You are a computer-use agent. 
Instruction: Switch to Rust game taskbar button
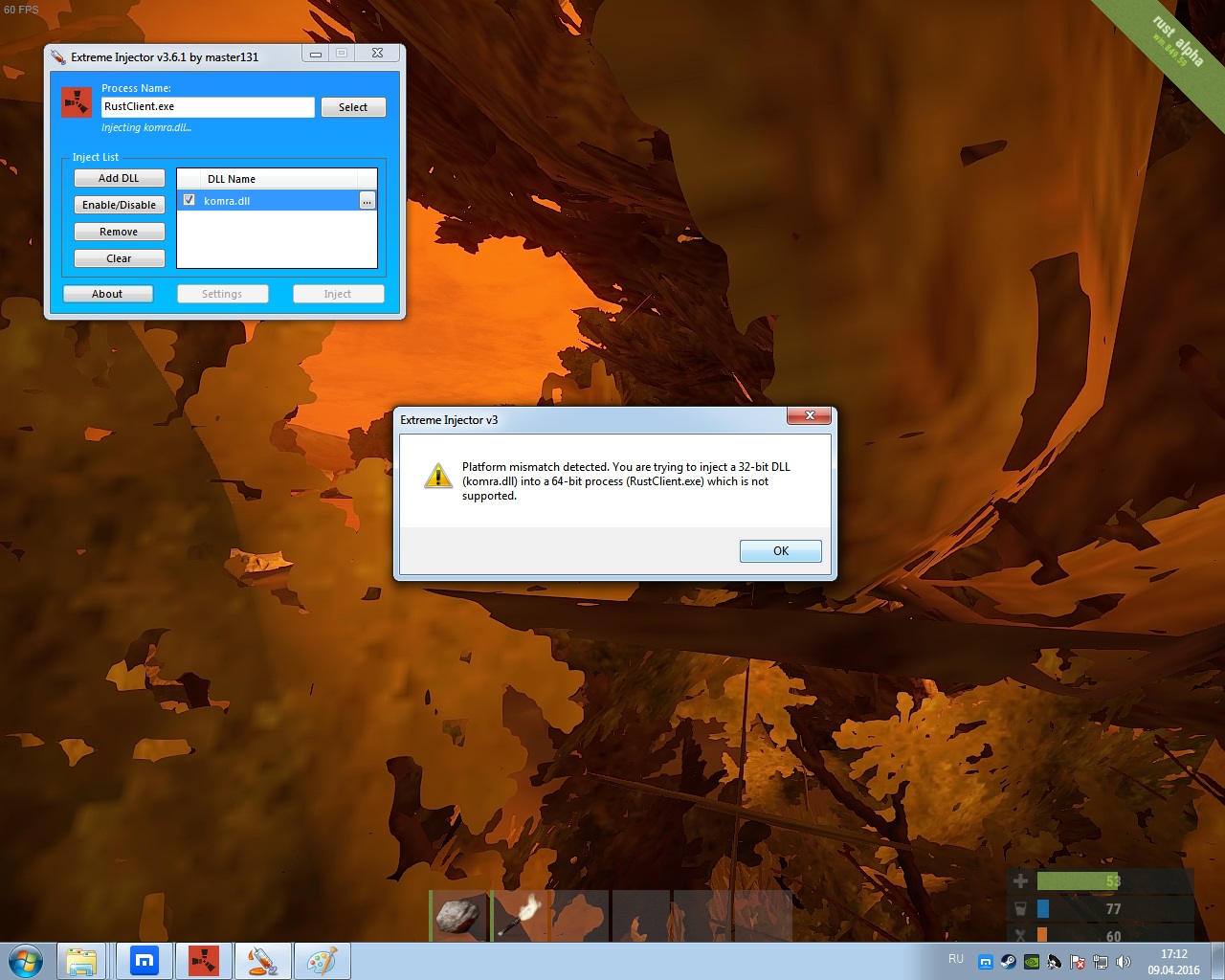(203, 961)
